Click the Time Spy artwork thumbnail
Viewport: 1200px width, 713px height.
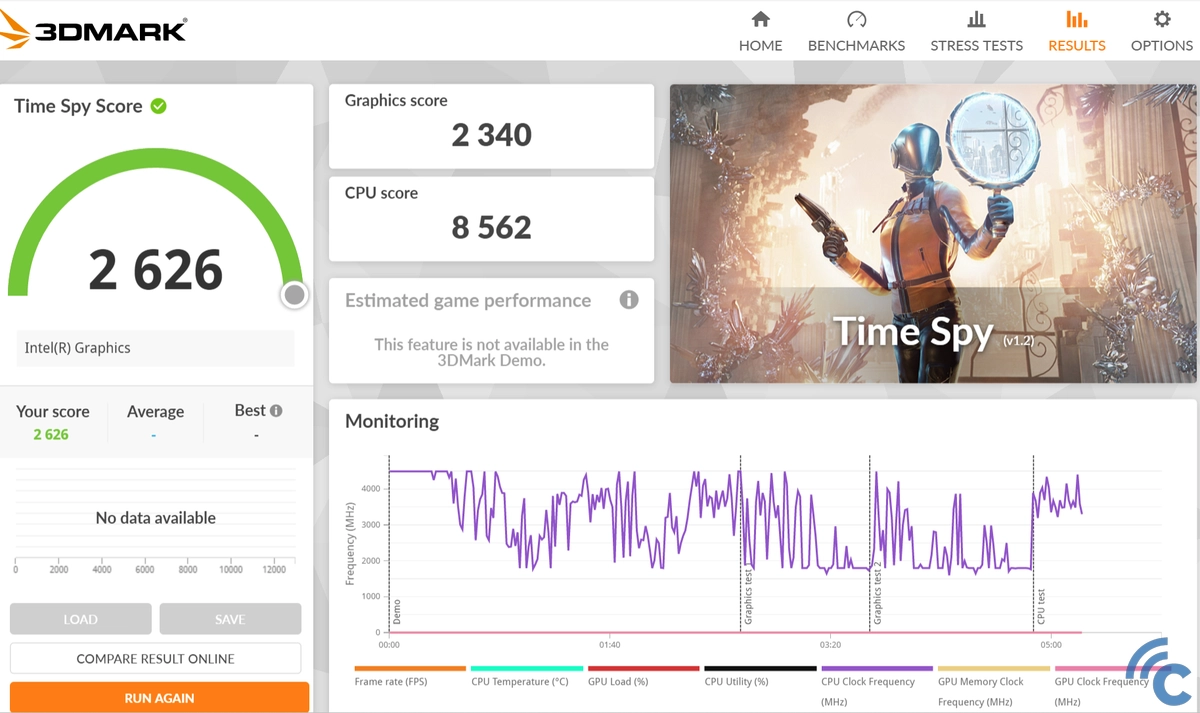(x=932, y=233)
